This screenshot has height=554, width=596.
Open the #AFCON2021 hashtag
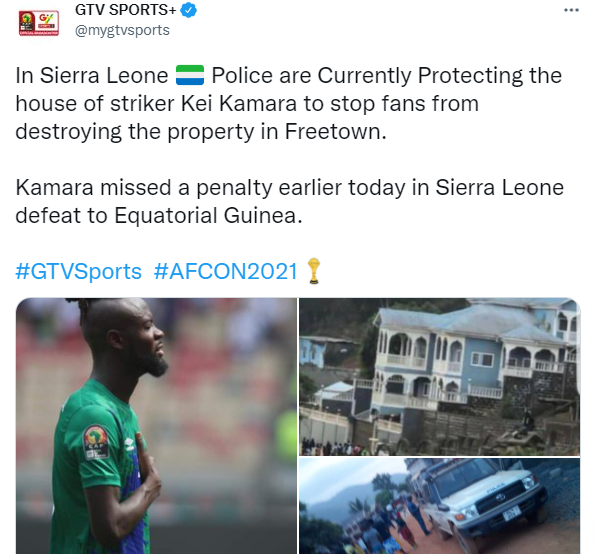(225, 271)
